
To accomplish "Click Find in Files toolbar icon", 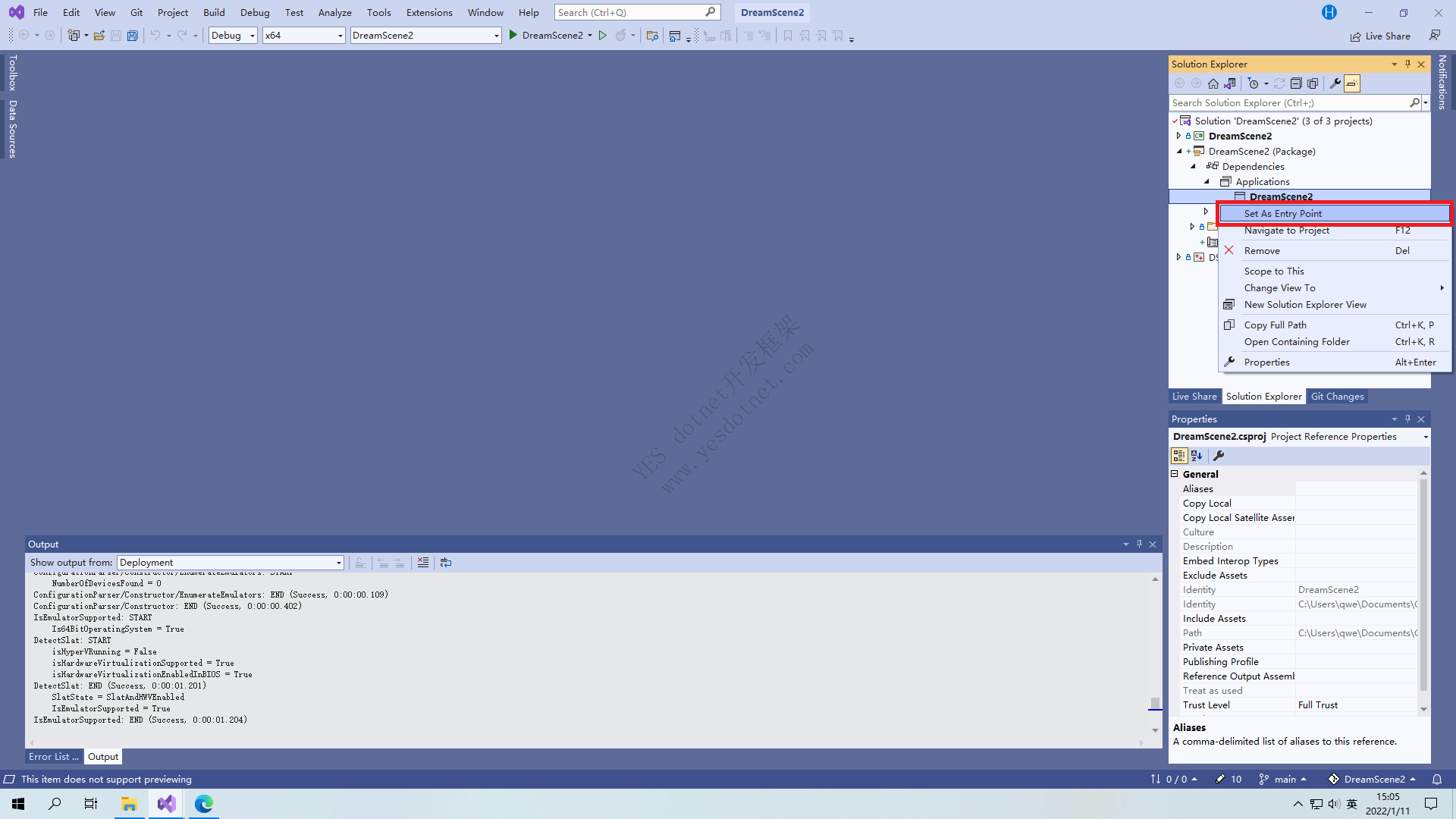I will 651,36.
